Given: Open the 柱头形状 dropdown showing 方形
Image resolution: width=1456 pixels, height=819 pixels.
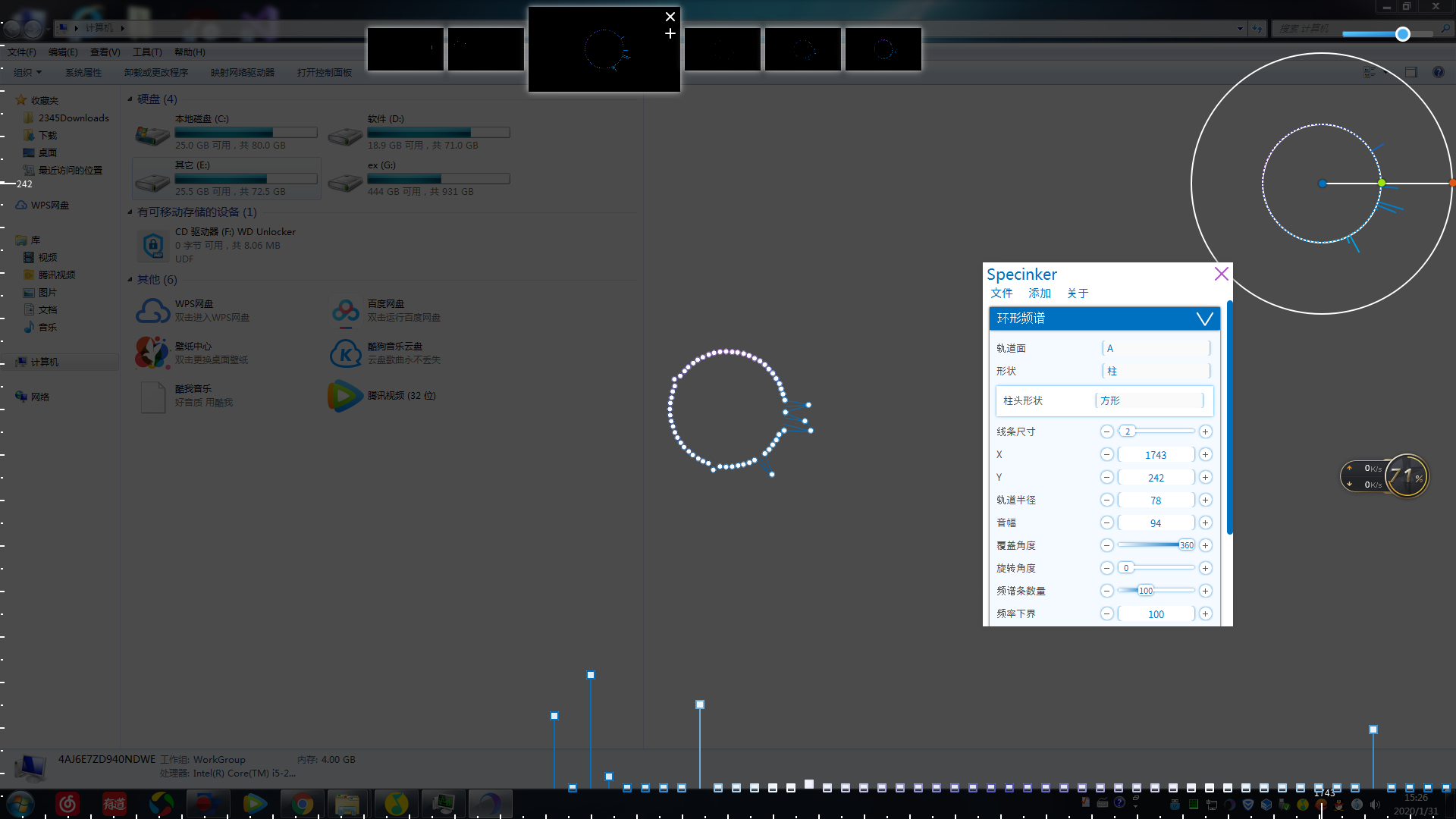Looking at the screenshot, I should coord(1150,400).
